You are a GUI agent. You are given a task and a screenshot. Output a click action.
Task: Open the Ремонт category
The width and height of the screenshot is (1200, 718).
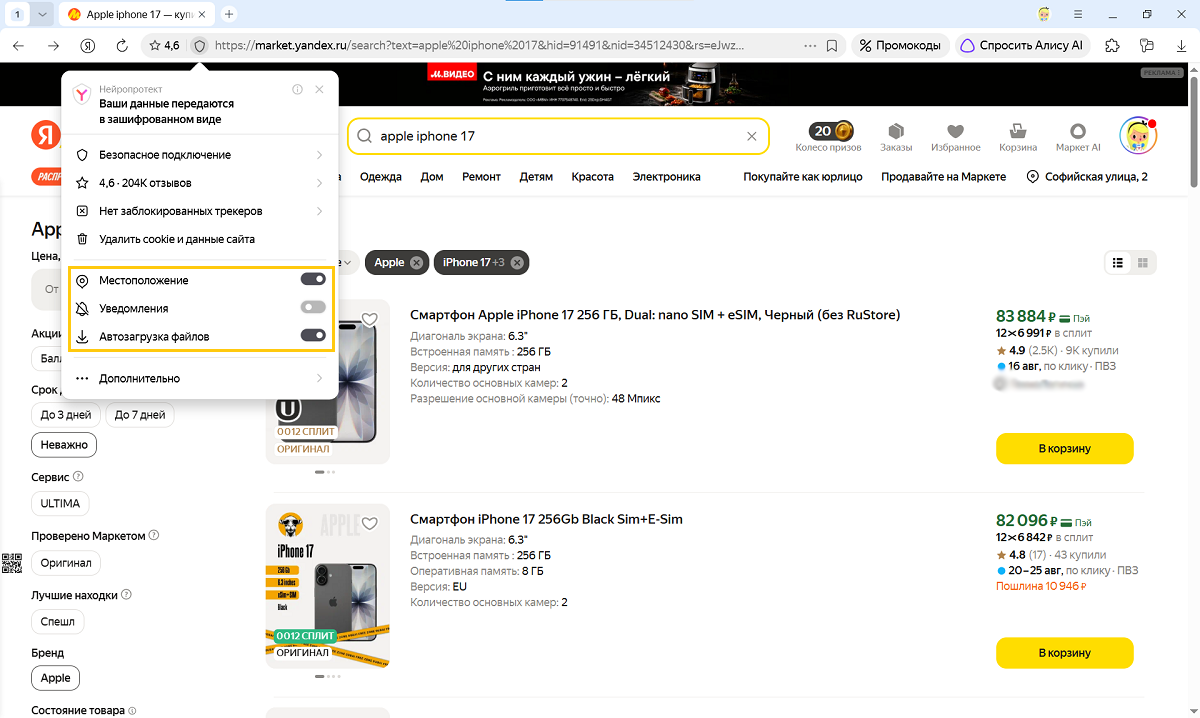481,176
